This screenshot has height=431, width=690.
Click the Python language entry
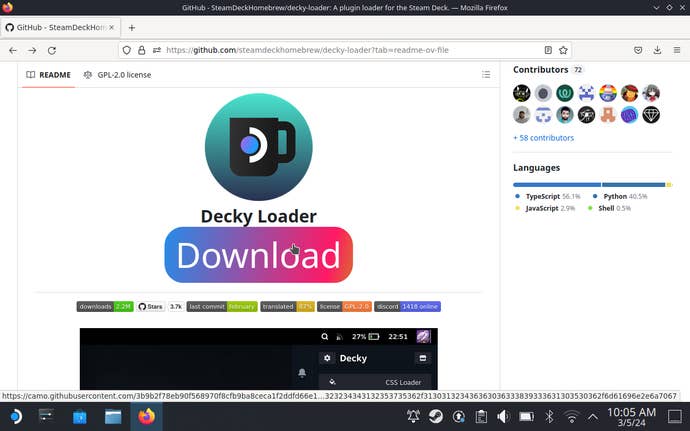[620, 196]
